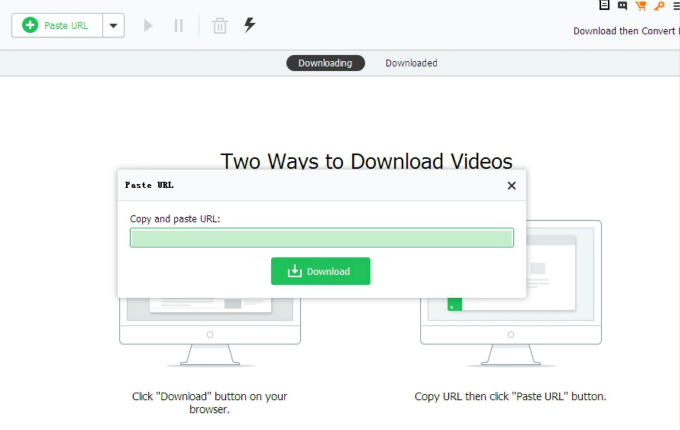Click the trash delete icon
Image resolution: width=680 pixels, height=430 pixels.
[x=219, y=25]
